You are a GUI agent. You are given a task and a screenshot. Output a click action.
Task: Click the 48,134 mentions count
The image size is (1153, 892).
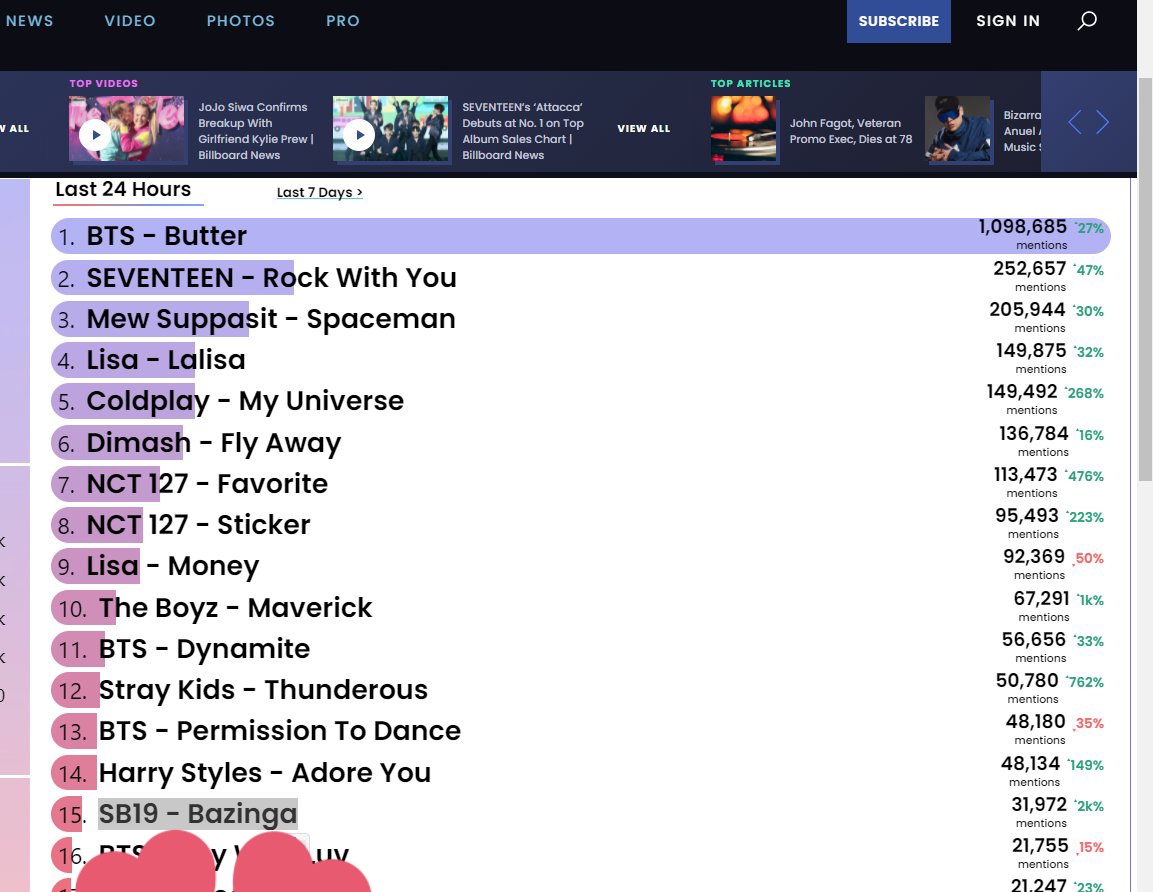[x=1030, y=764]
